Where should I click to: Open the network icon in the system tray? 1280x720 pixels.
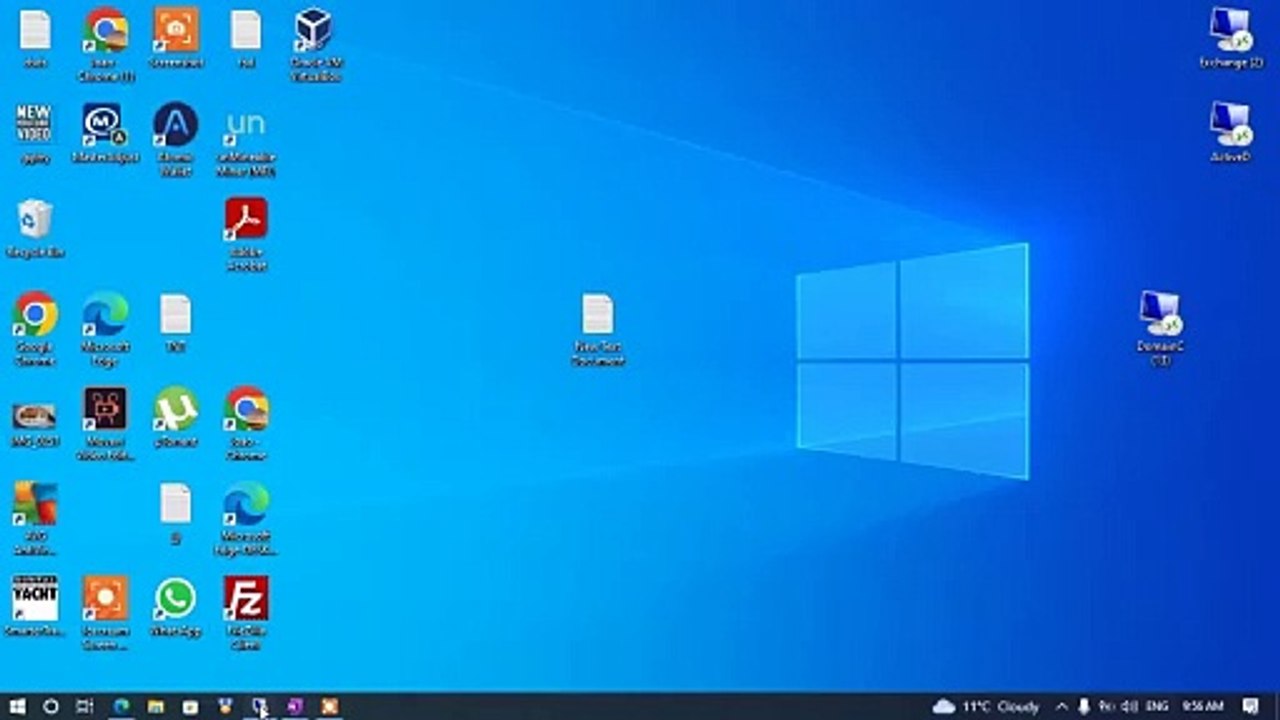point(1107,706)
